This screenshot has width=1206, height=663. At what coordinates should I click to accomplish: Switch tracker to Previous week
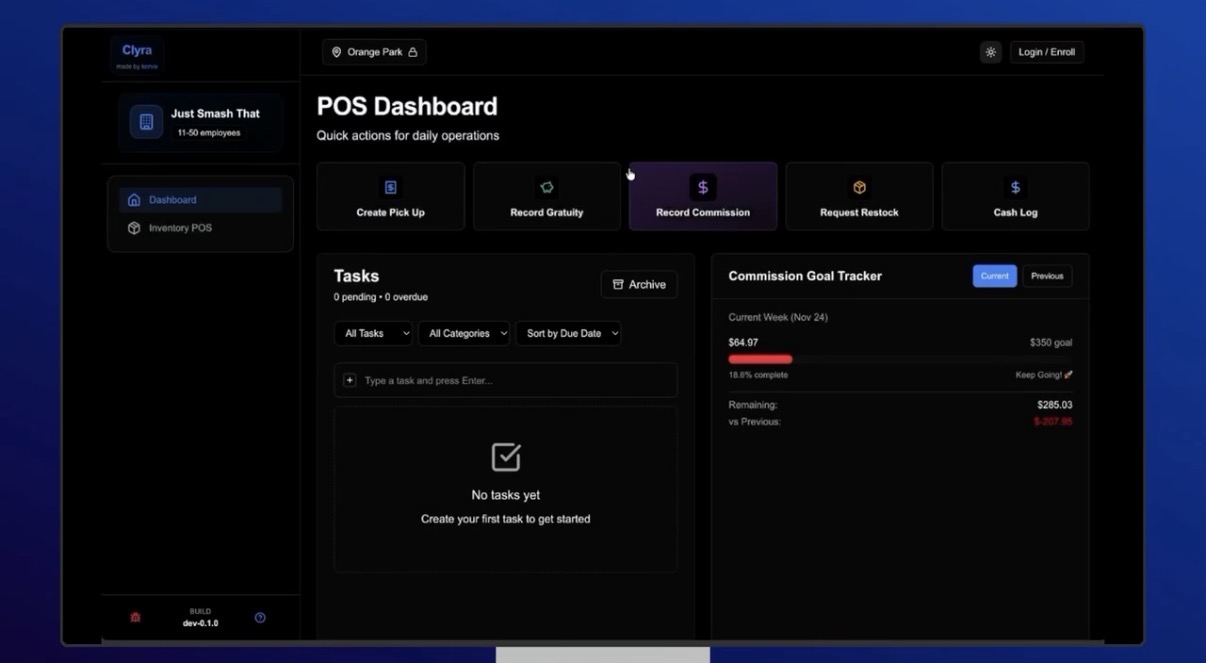click(x=1047, y=276)
